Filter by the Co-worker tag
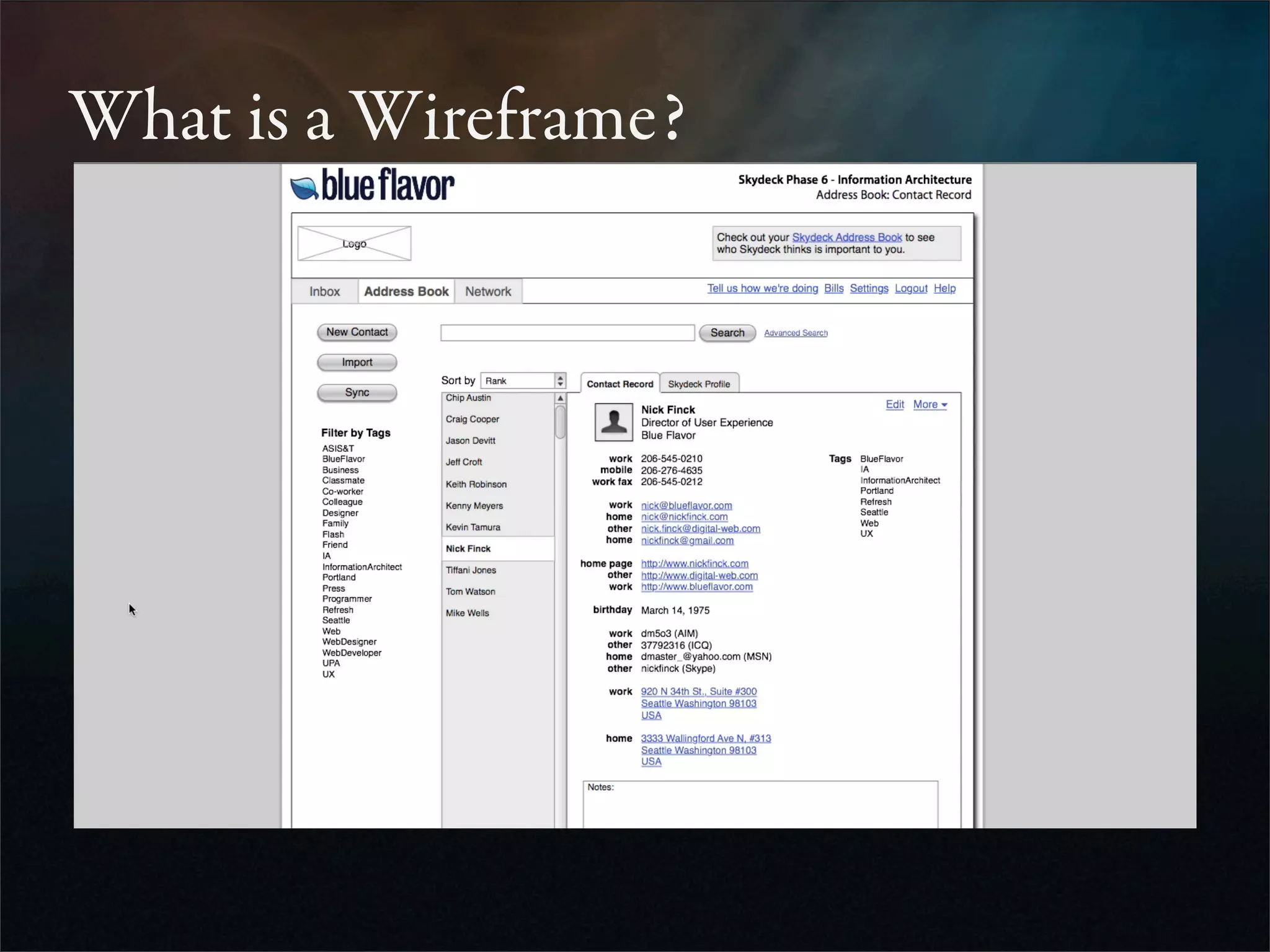 342,491
